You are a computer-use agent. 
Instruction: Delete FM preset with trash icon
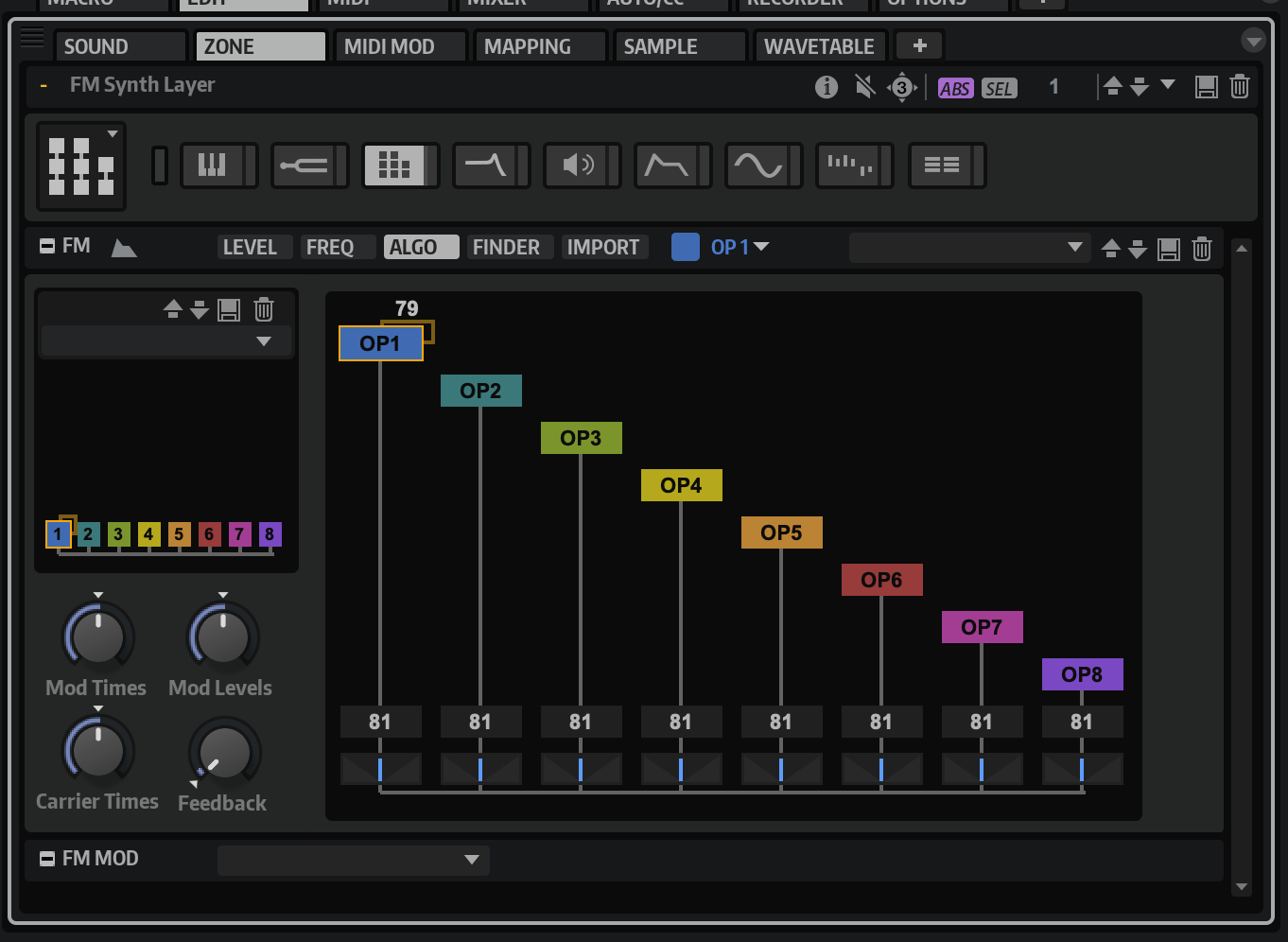(x=1201, y=249)
